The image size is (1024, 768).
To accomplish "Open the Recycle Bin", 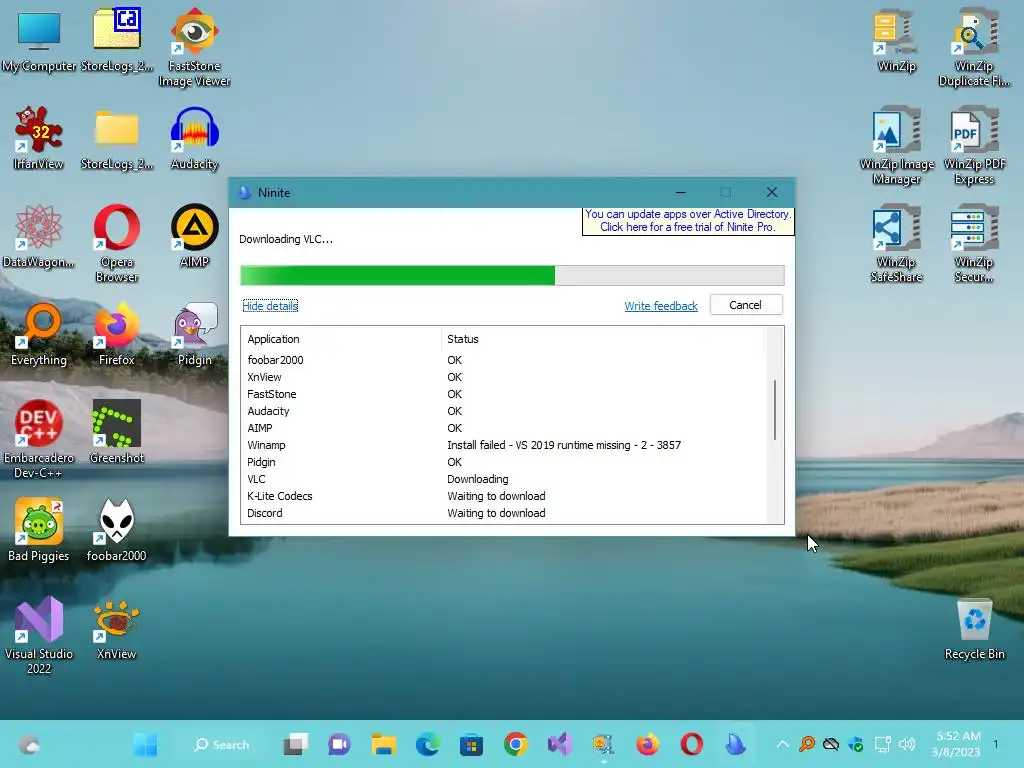I will click(974, 629).
